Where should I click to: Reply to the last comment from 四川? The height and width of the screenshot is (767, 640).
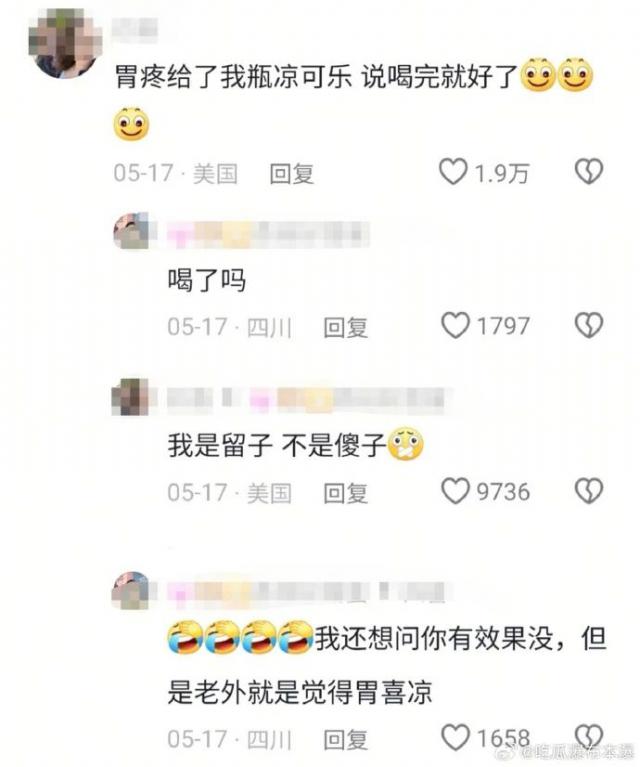point(345,739)
